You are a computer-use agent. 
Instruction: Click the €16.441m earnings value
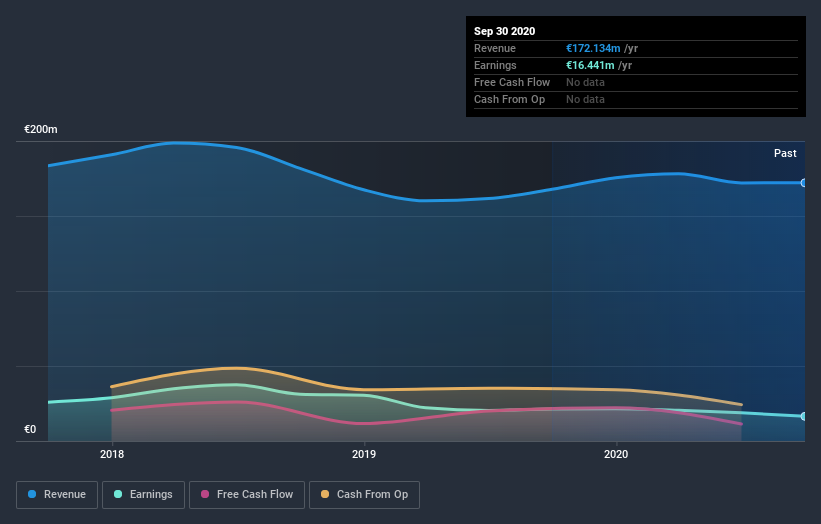[590, 65]
